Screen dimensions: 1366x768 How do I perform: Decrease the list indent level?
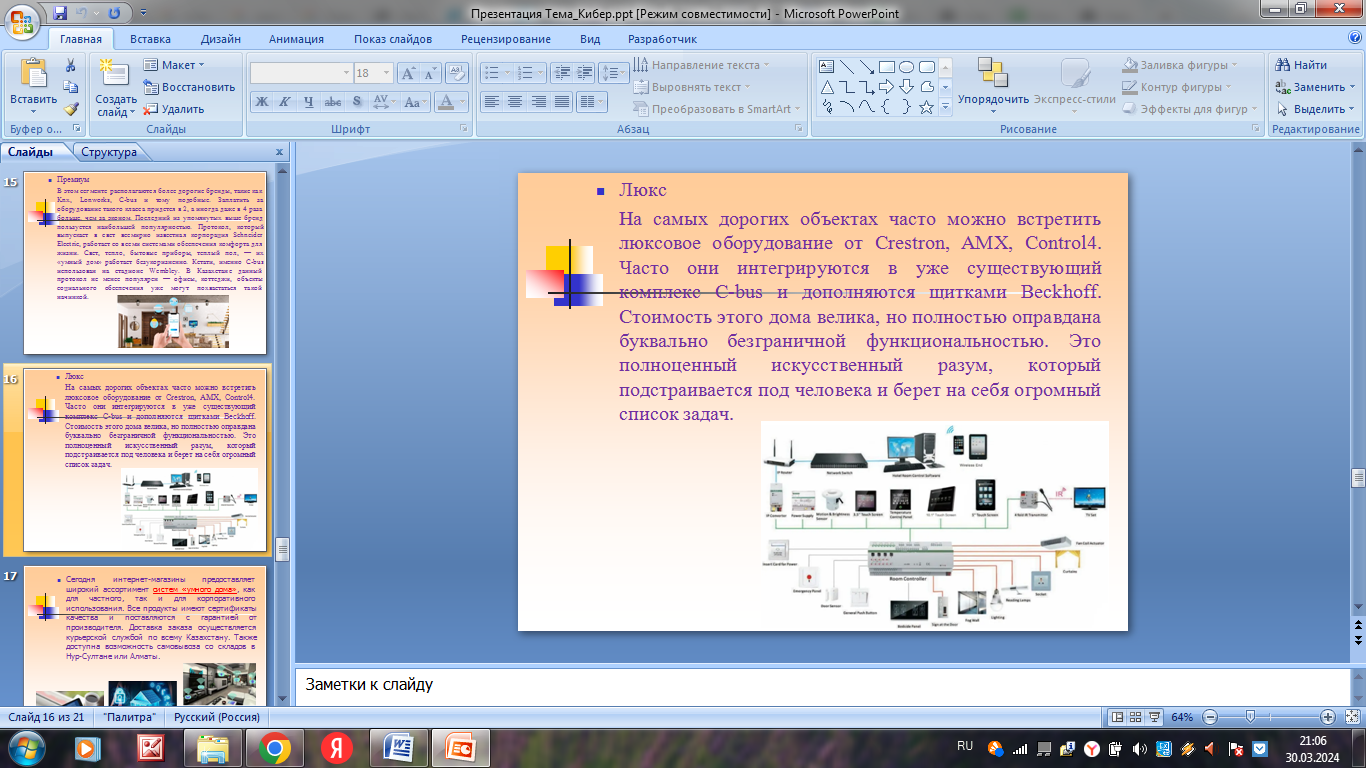tap(561, 73)
